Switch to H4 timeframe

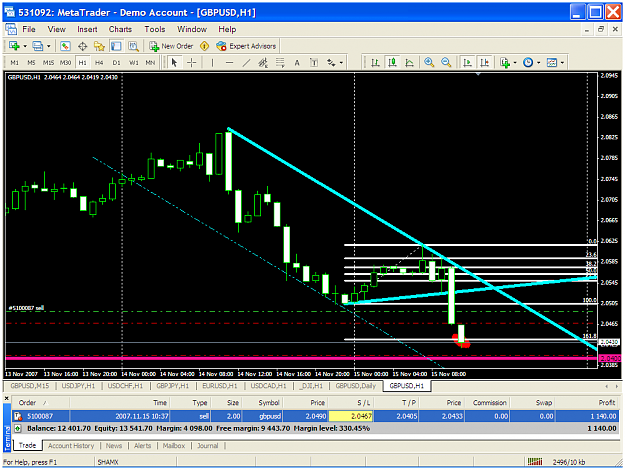(99, 63)
